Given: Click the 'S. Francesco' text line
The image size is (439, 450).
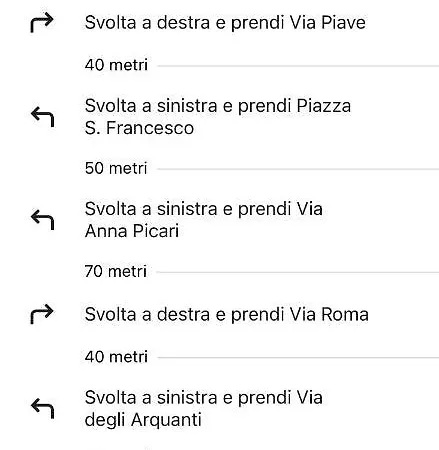Looking at the screenshot, I should click(x=139, y=128).
